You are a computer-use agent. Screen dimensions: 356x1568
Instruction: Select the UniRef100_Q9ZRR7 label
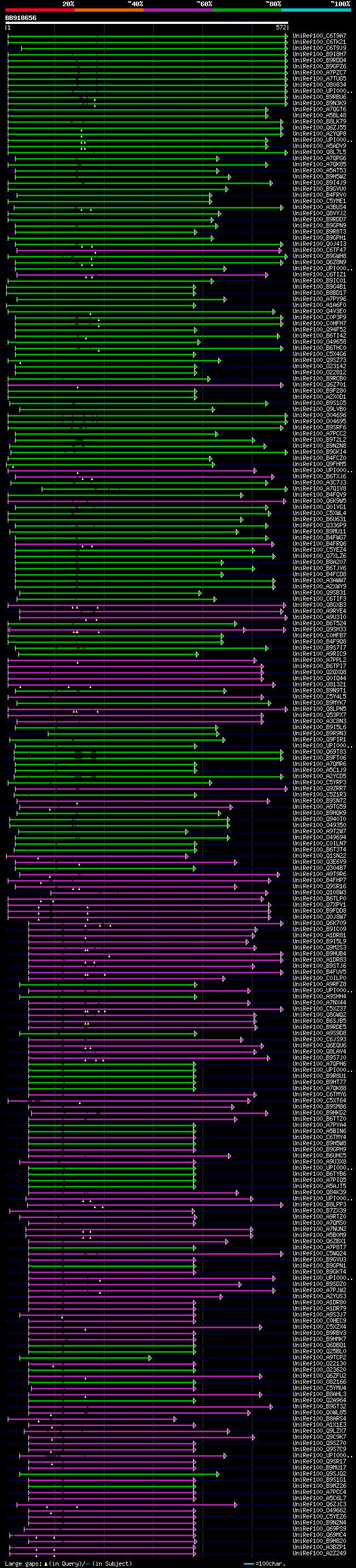(319, 788)
